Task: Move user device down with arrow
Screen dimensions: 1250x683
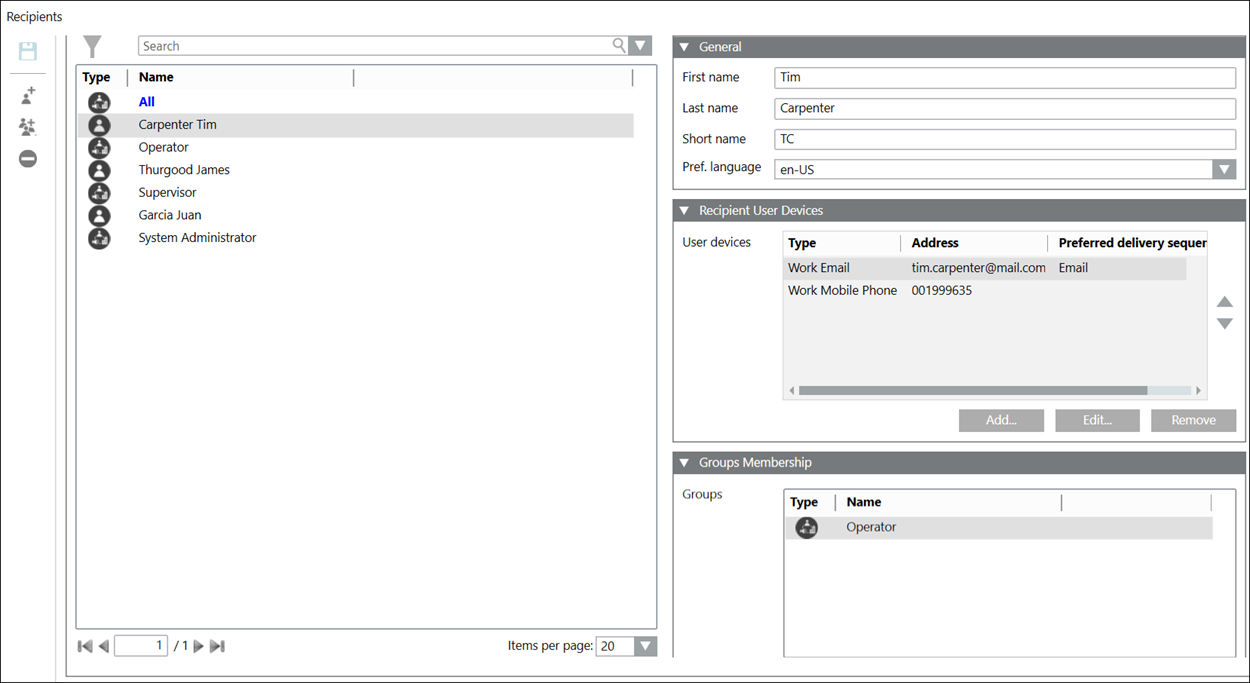Action: 1224,324
